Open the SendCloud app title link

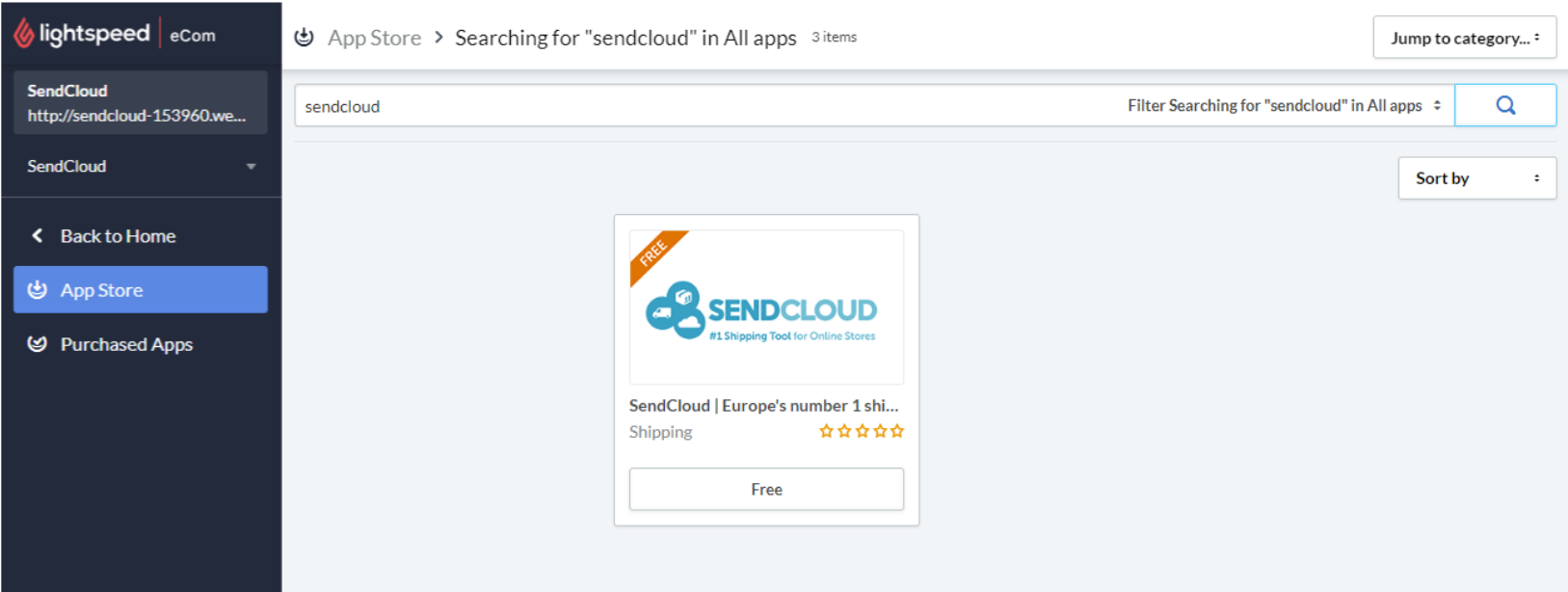click(763, 405)
